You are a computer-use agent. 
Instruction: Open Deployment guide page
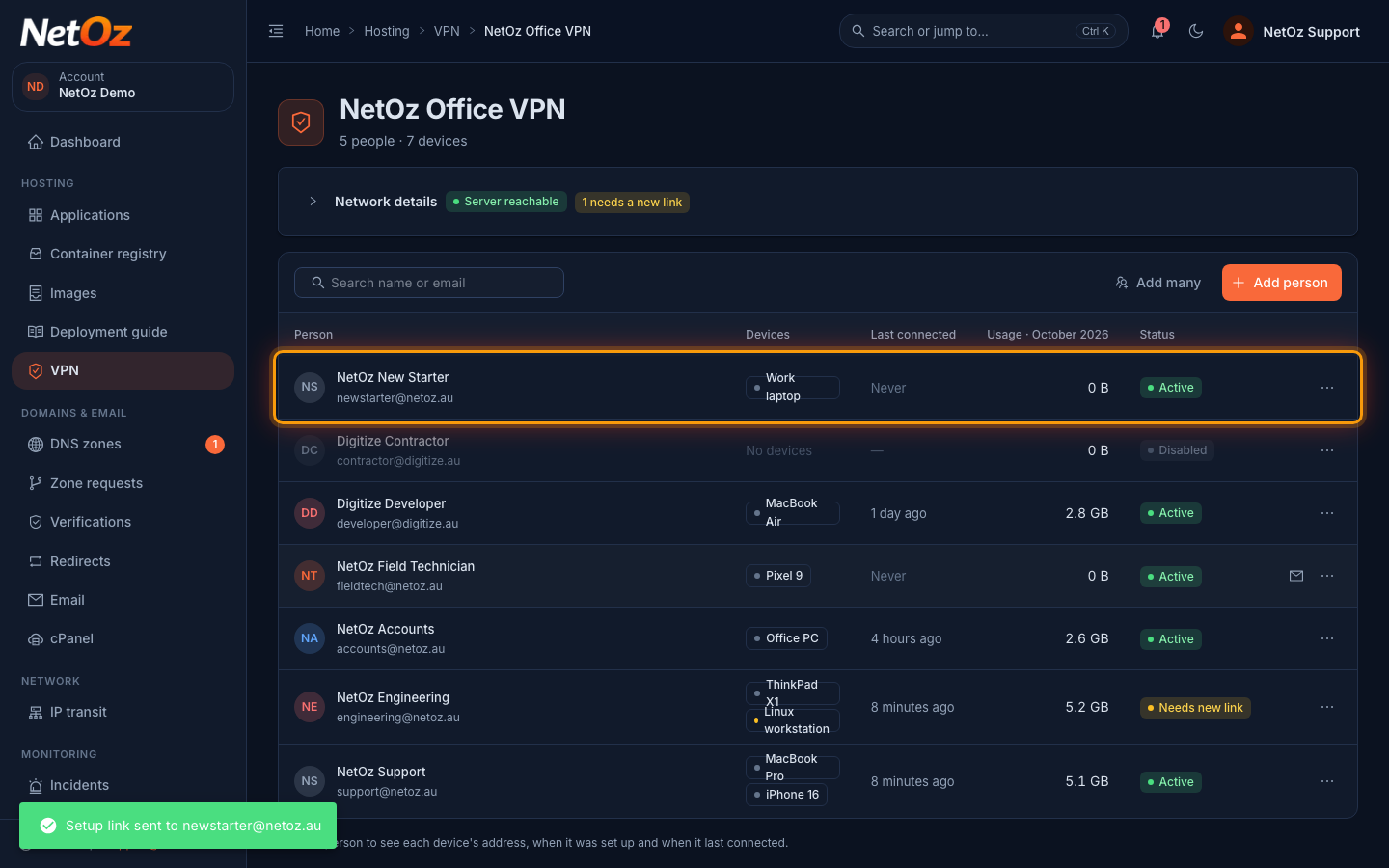[x=123, y=332]
